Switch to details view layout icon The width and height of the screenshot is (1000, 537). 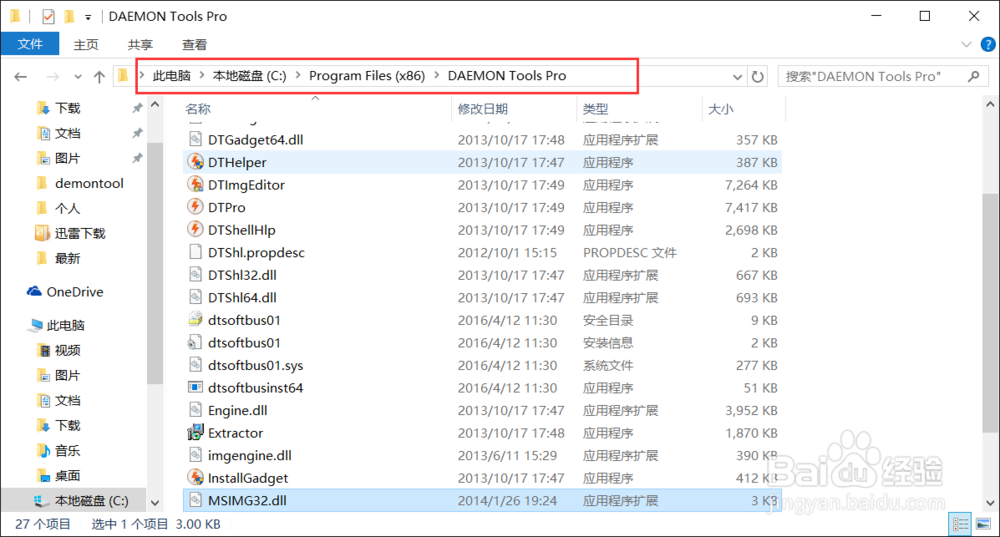click(x=960, y=524)
